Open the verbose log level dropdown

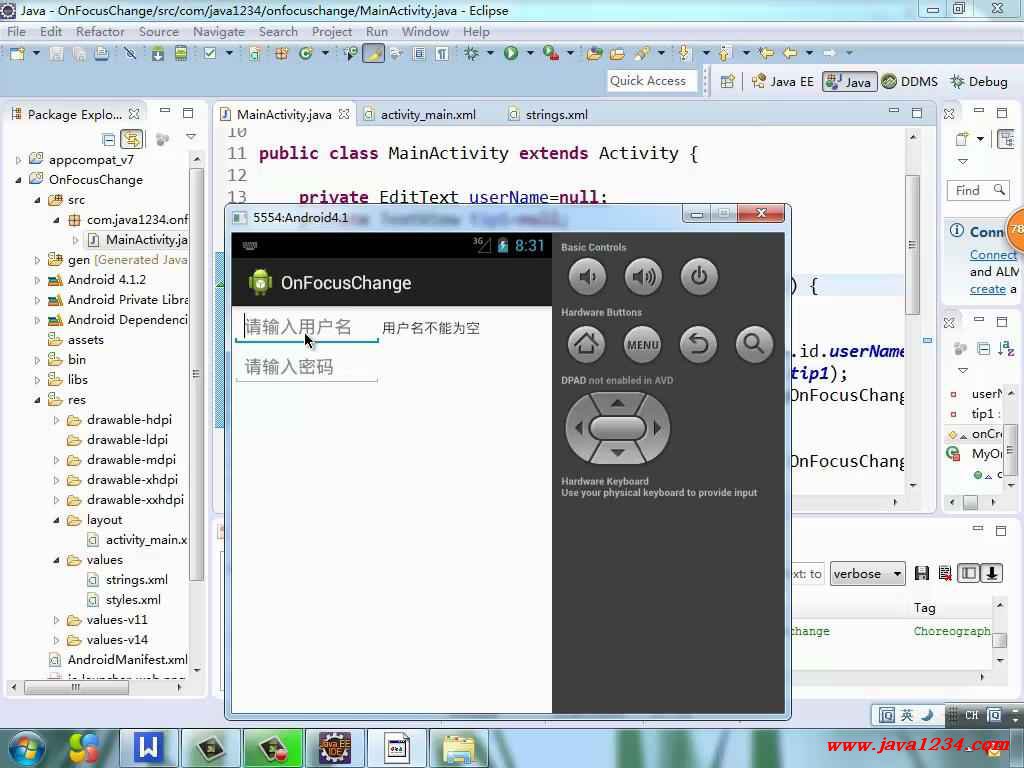(x=867, y=573)
